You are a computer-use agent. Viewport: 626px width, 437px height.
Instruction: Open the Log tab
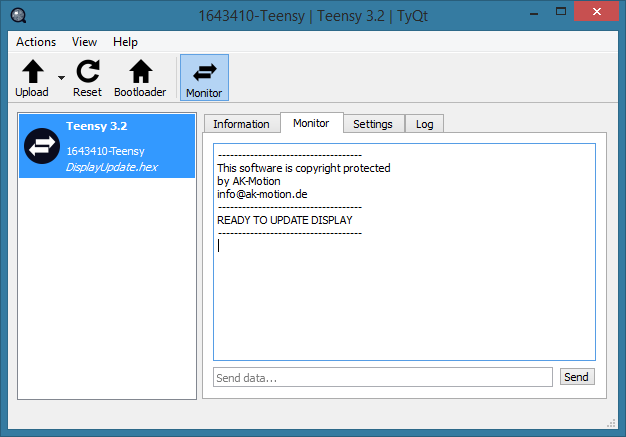coord(425,124)
